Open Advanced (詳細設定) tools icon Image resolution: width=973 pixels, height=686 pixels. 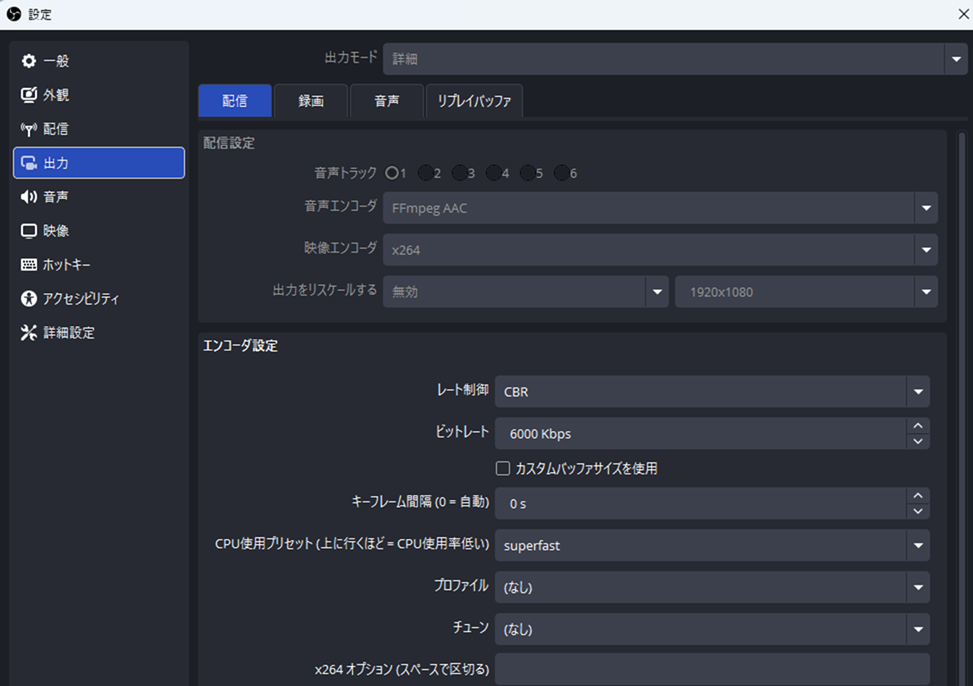pos(29,333)
